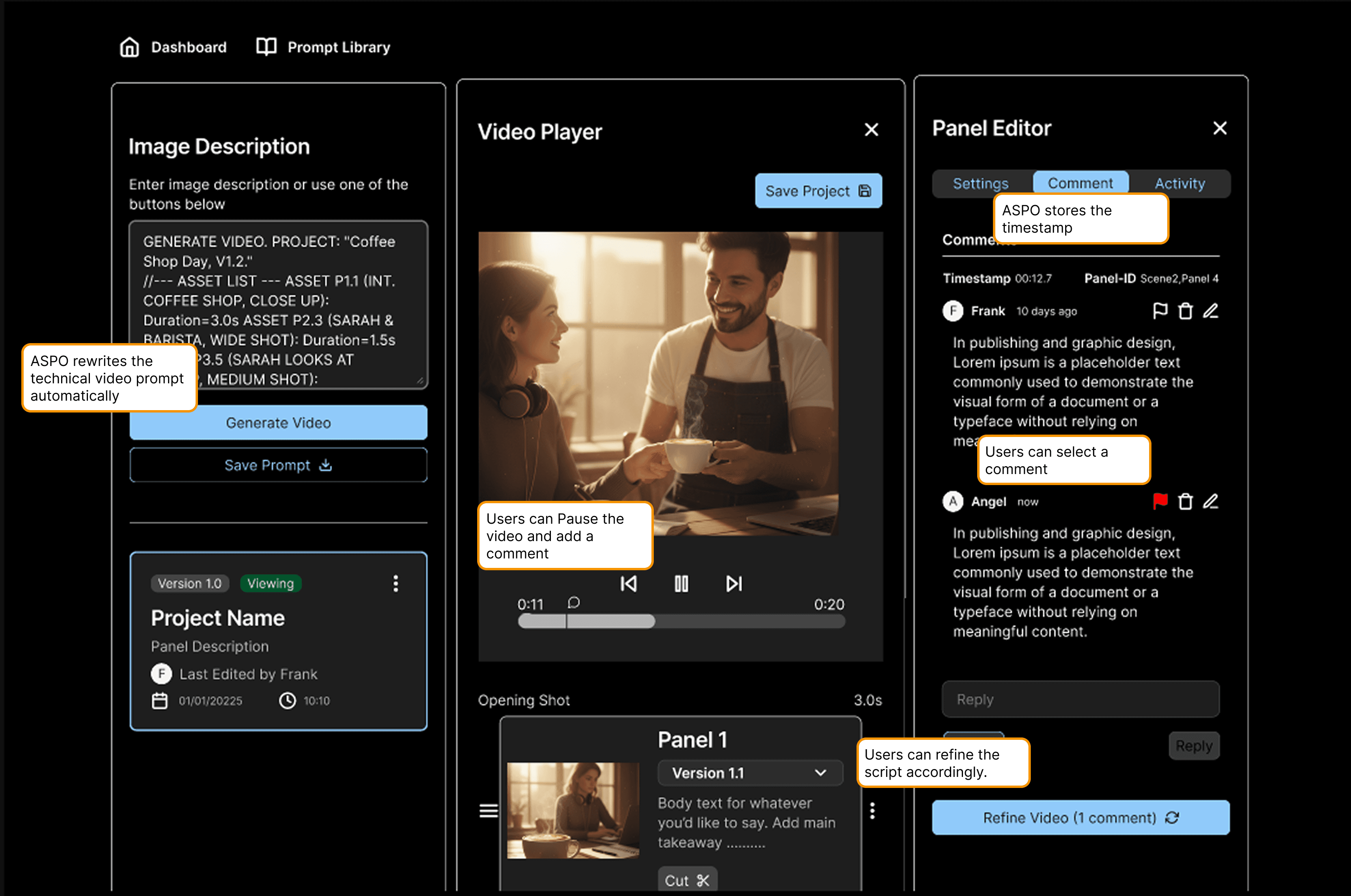
Task: Click the Generate Video button
Action: click(278, 423)
